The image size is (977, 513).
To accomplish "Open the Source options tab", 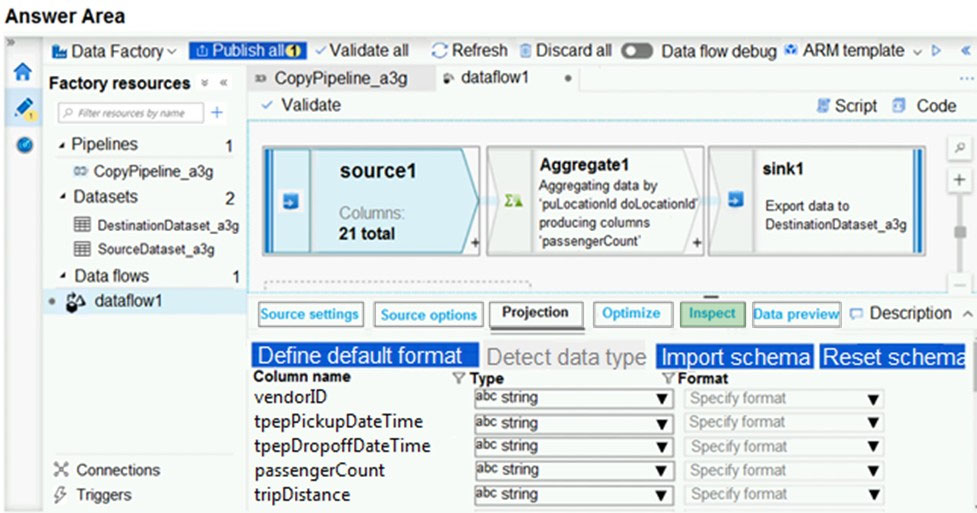I will coord(429,315).
